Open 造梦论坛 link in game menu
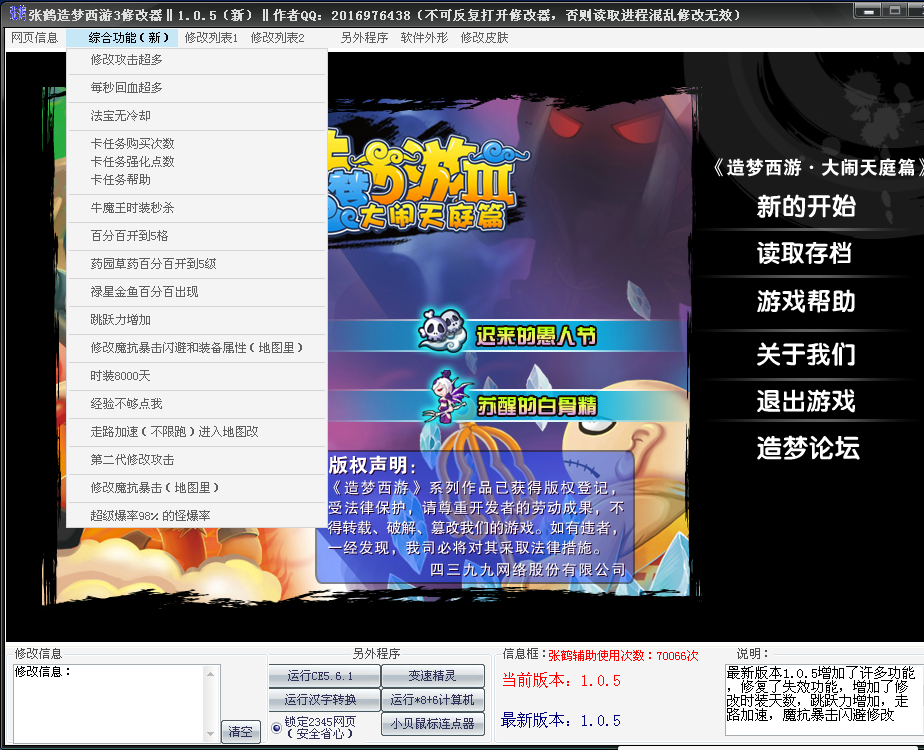This screenshot has width=924, height=750. [808, 448]
